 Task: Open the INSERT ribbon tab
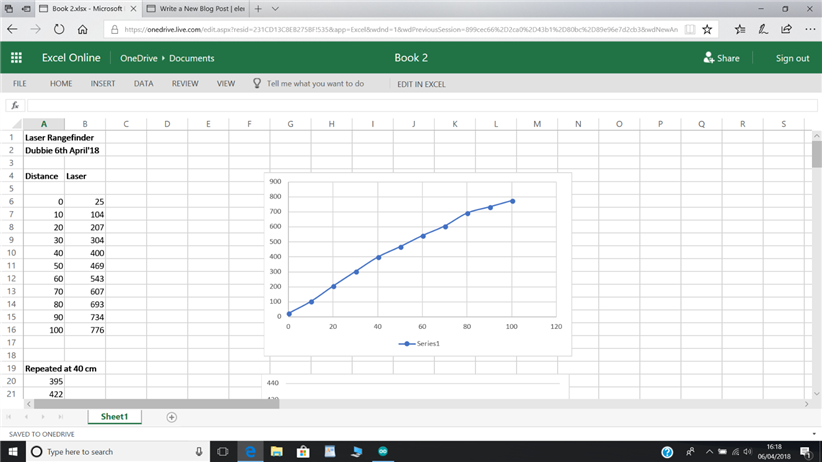[103, 83]
